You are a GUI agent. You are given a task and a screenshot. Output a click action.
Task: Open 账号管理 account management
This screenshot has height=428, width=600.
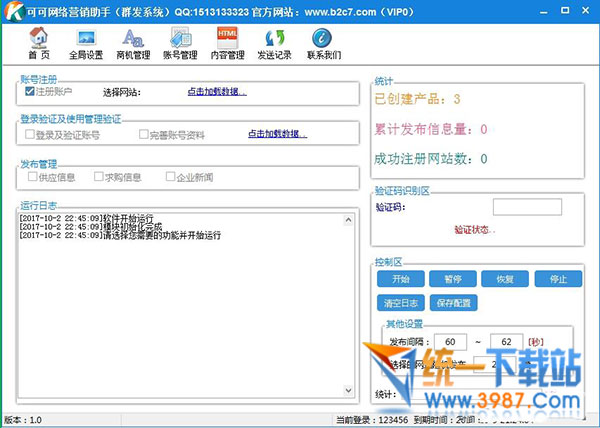click(180, 44)
